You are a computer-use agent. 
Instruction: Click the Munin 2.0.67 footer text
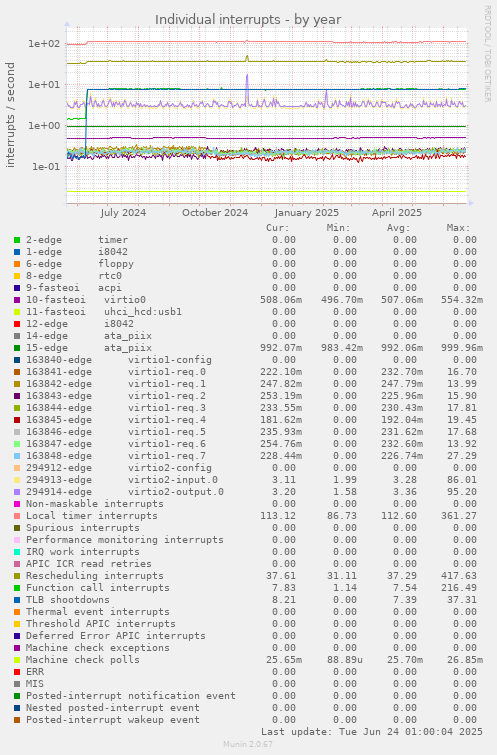[248, 744]
